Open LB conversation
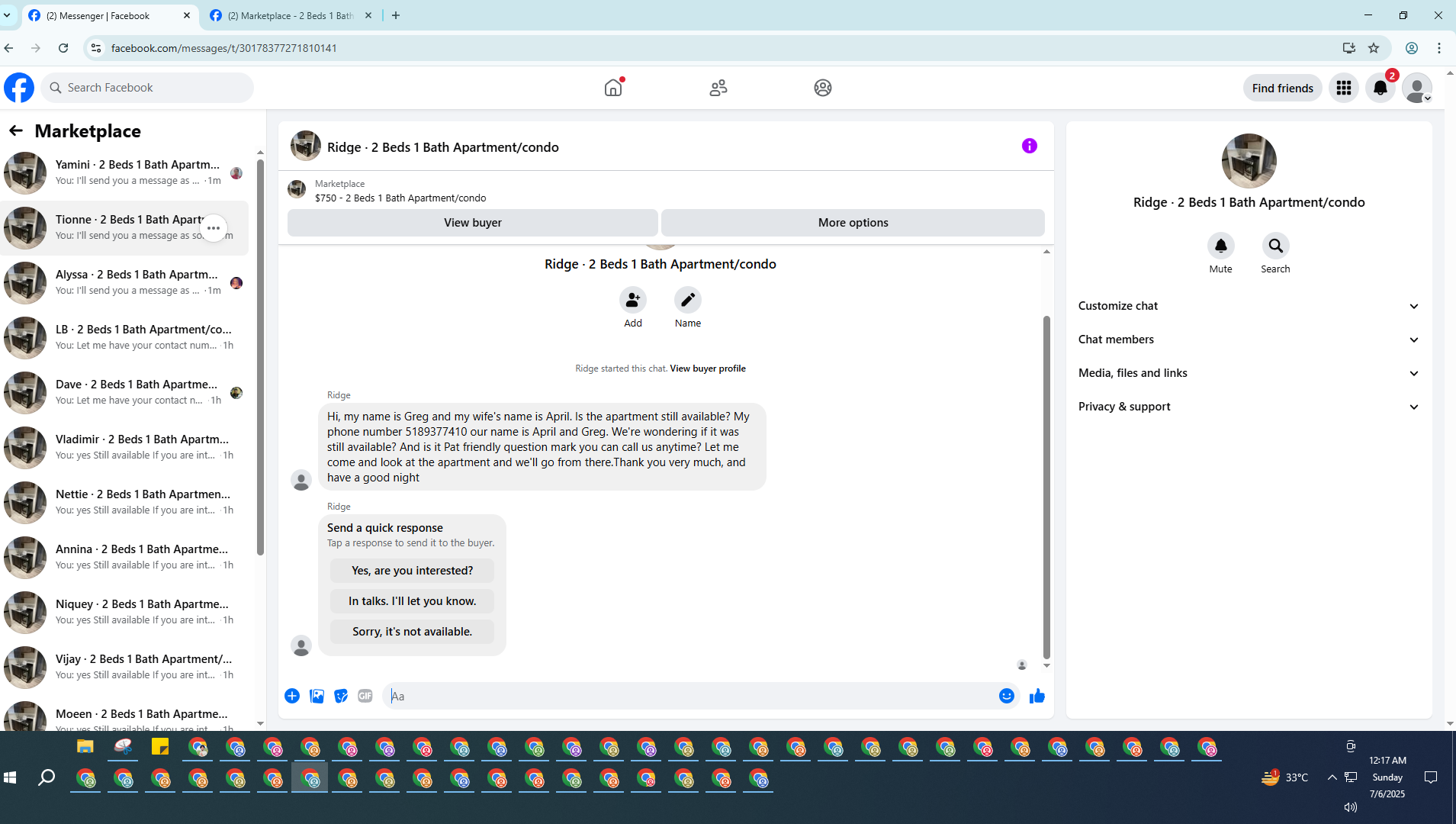This screenshot has width=1456, height=824. [x=124, y=338]
